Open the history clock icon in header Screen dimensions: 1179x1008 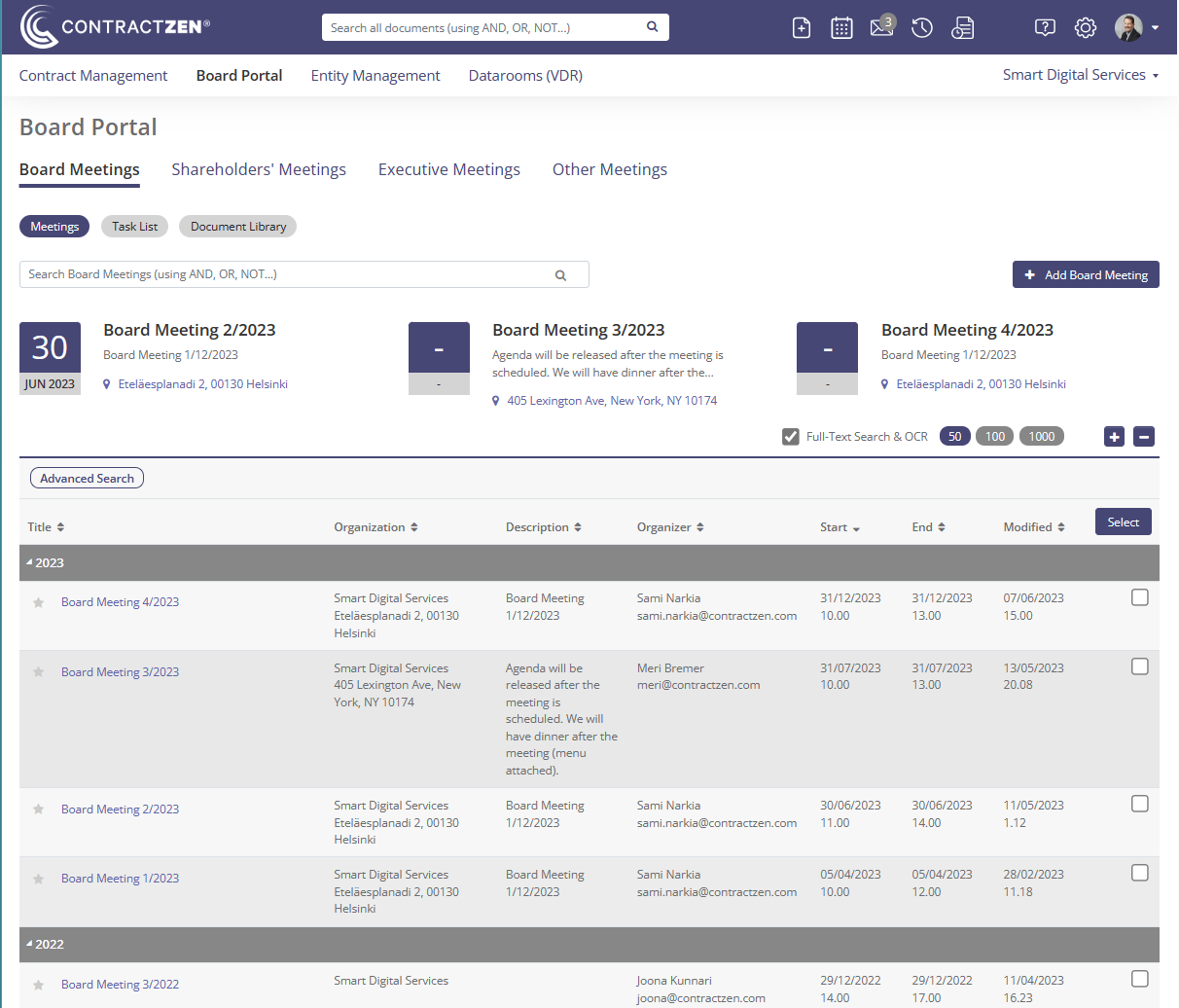922,28
